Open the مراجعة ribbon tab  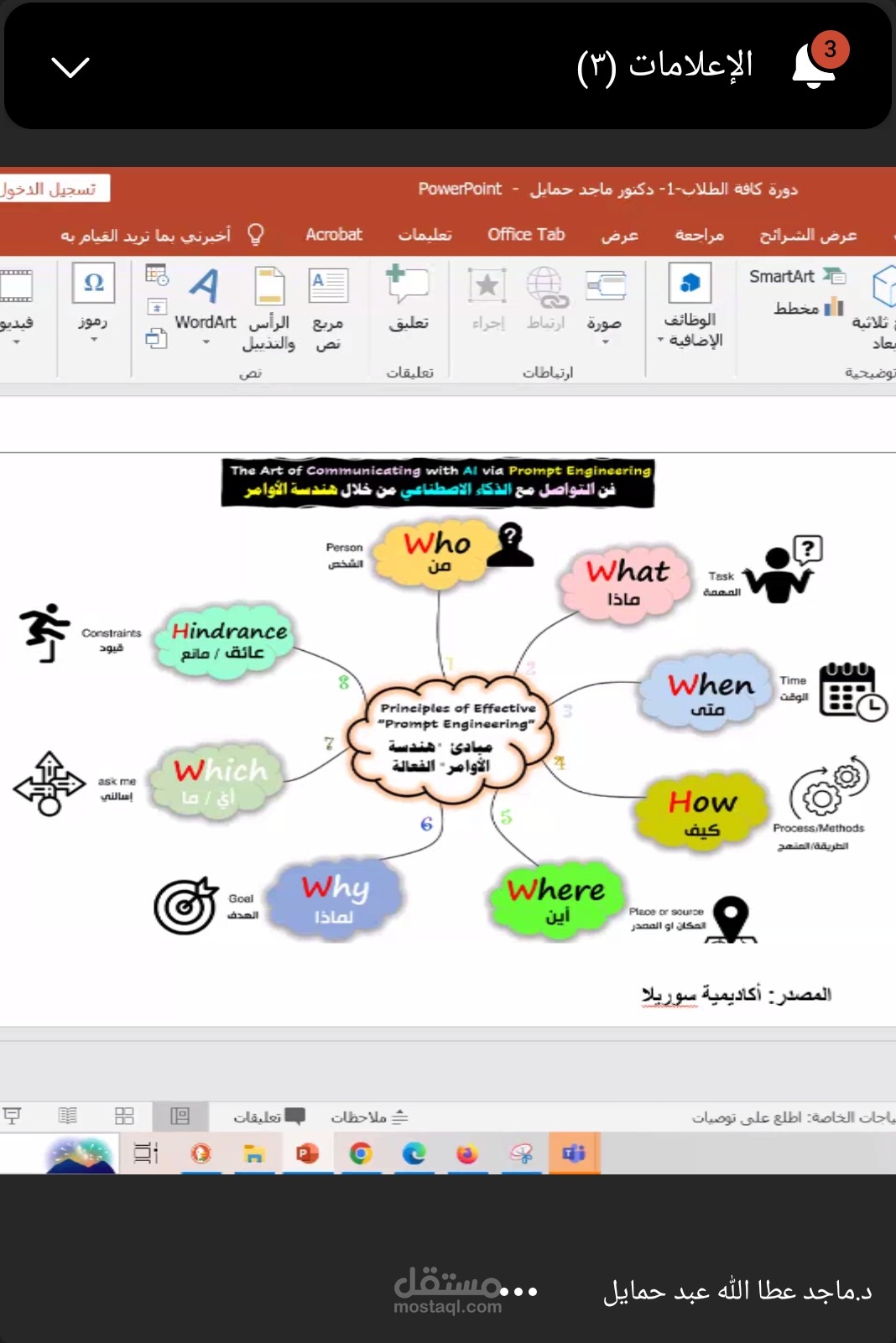pyautogui.click(x=699, y=235)
